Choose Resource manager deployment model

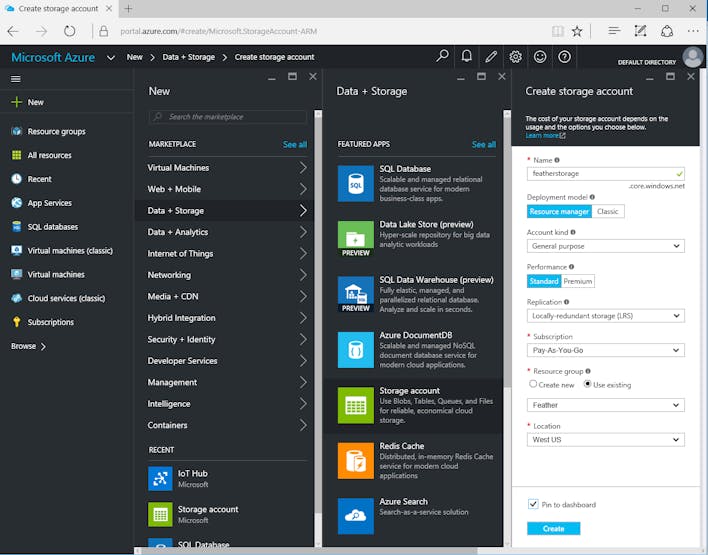click(559, 211)
